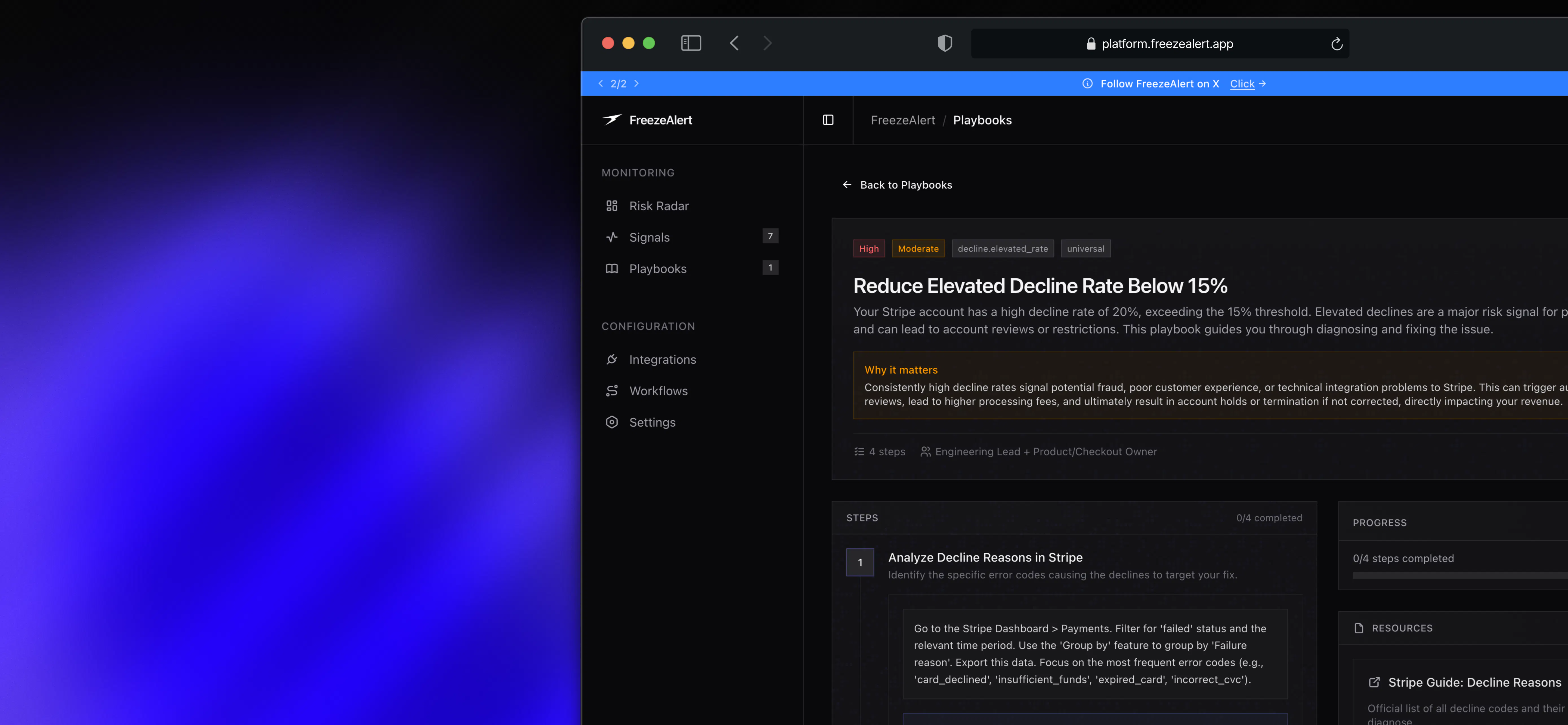The image size is (1568, 725).
Task: Click the '0/4 completed' steps counter
Action: [x=1269, y=518]
